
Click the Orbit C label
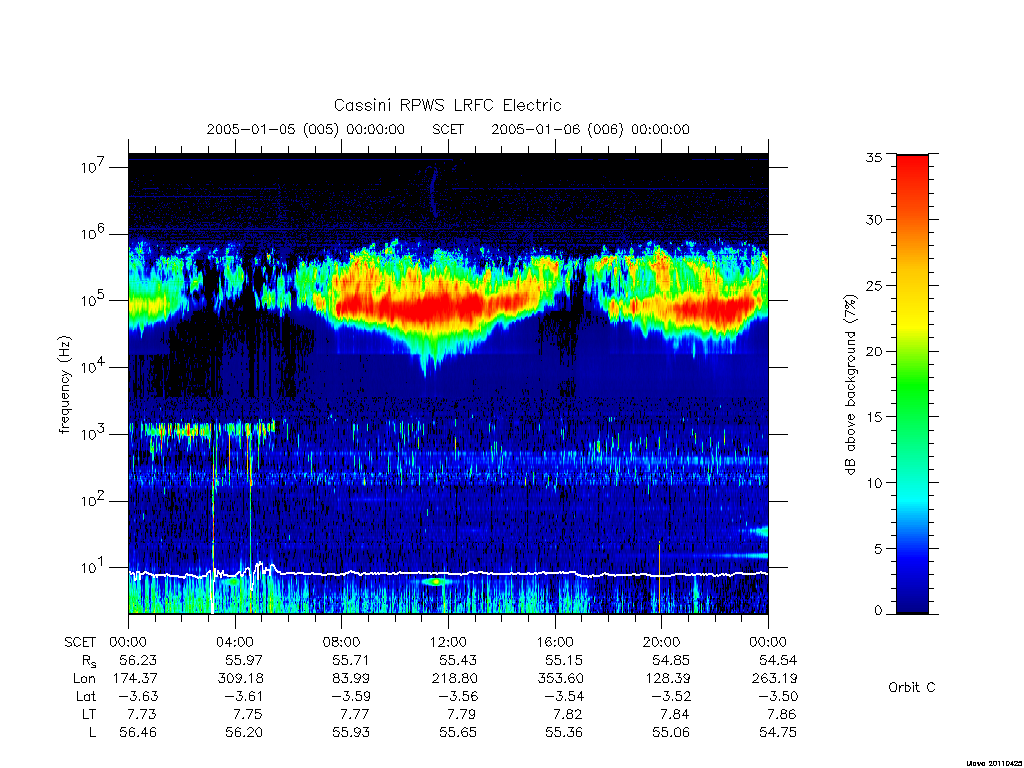click(x=912, y=687)
